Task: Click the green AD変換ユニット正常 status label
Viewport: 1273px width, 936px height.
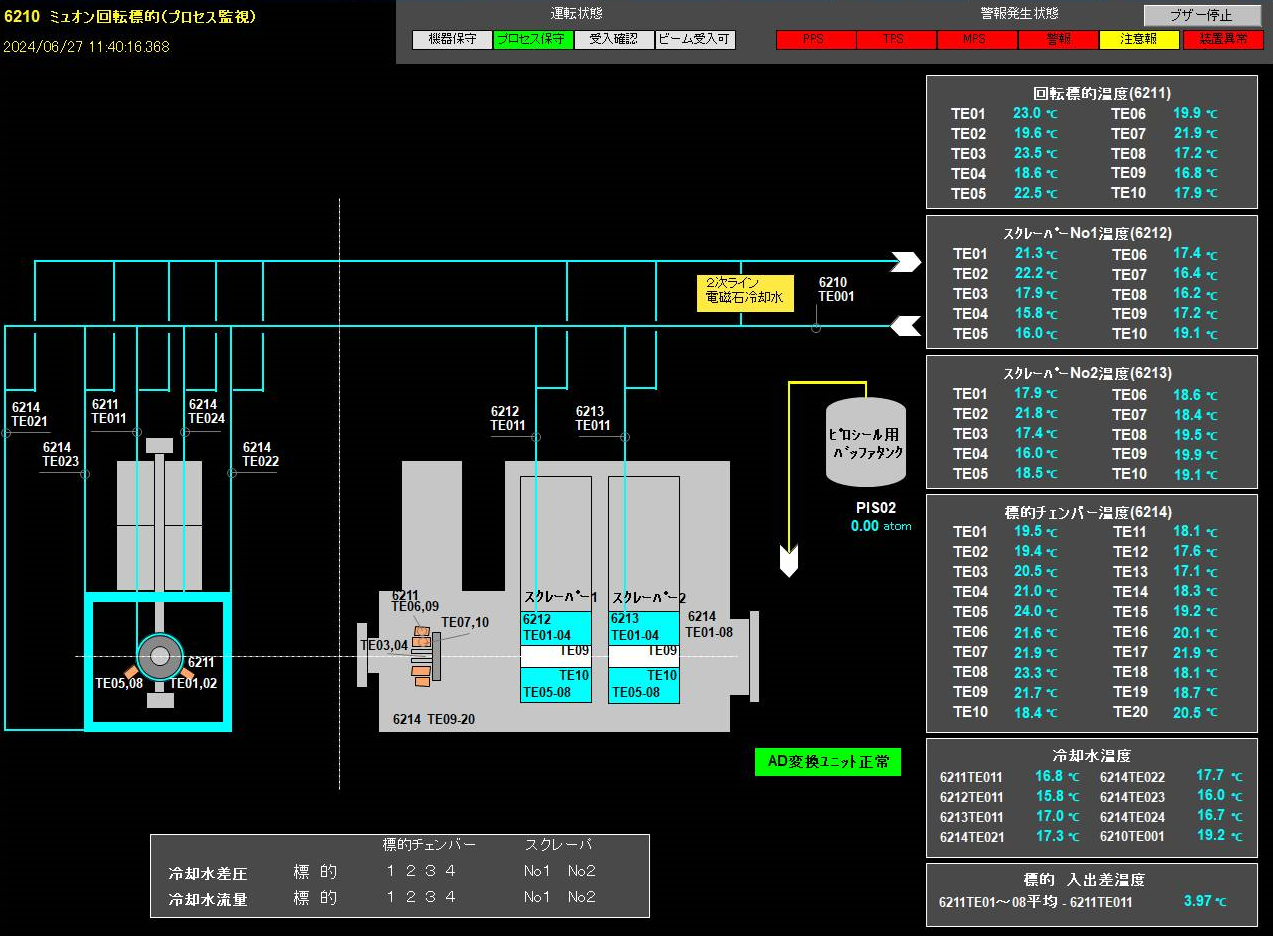Action: click(x=827, y=762)
